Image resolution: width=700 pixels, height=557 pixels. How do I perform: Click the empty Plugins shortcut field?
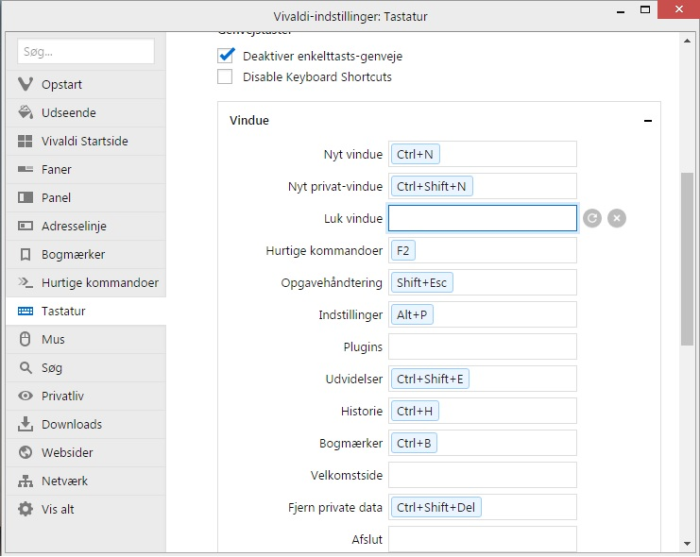pyautogui.click(x=482, y=347)
